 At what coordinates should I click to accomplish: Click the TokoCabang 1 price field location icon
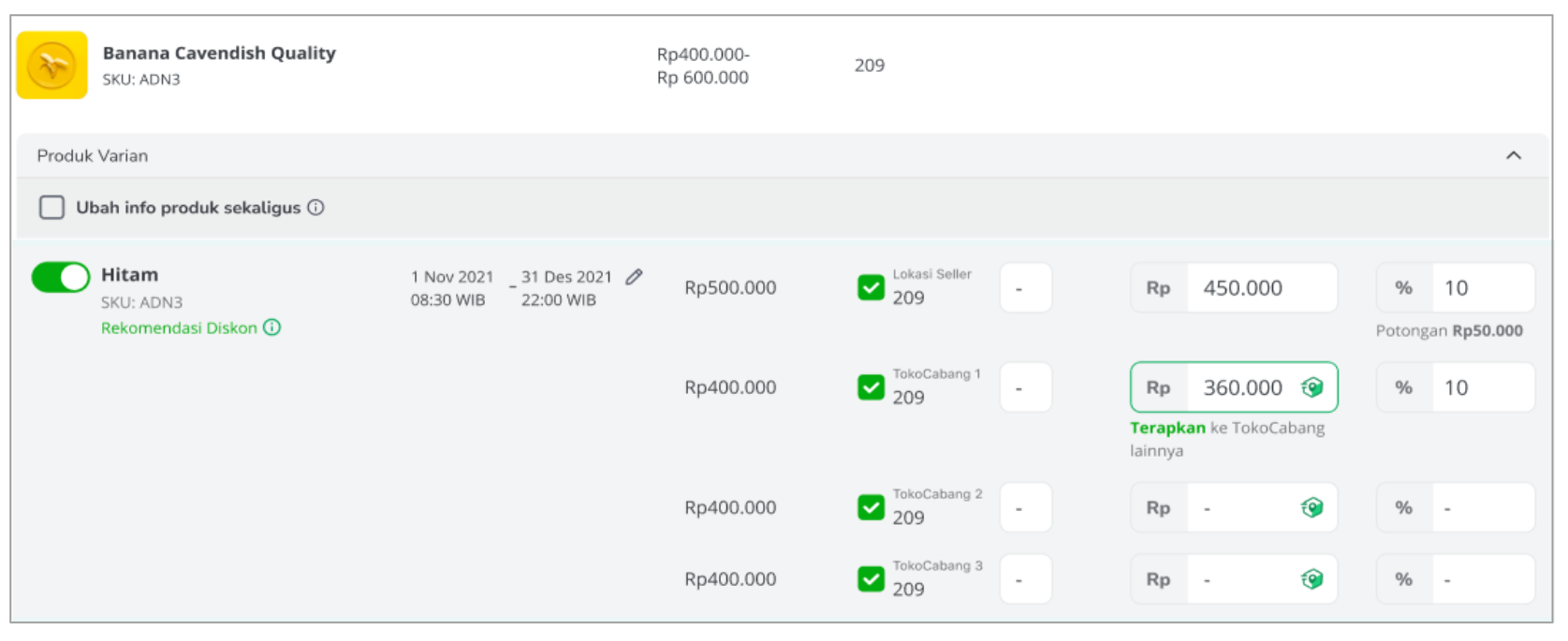click(1312, 387)
